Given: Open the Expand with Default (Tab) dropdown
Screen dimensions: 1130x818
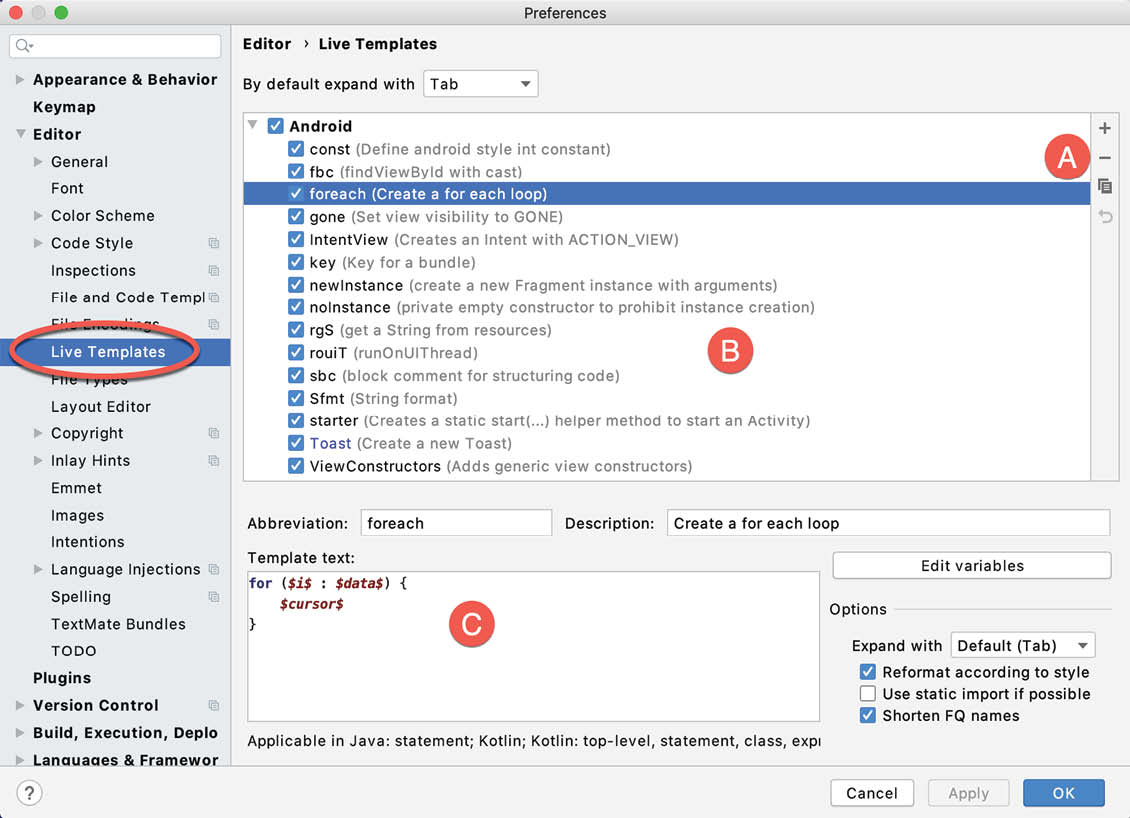Looking at the screenshot, I should tap(1022, 646).
